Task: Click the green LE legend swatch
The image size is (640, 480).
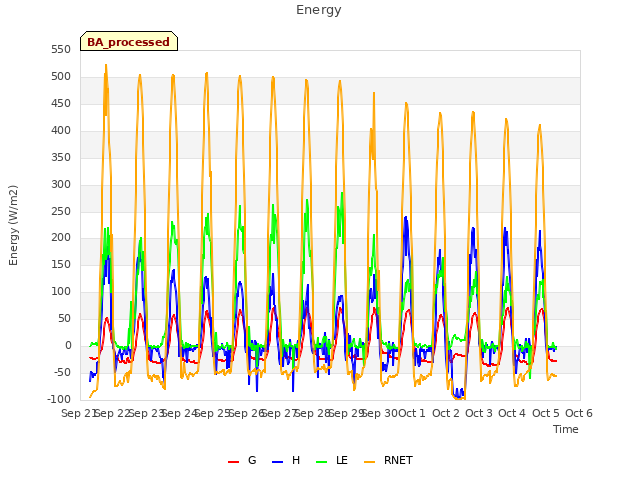Action: (x=322, y=462)
